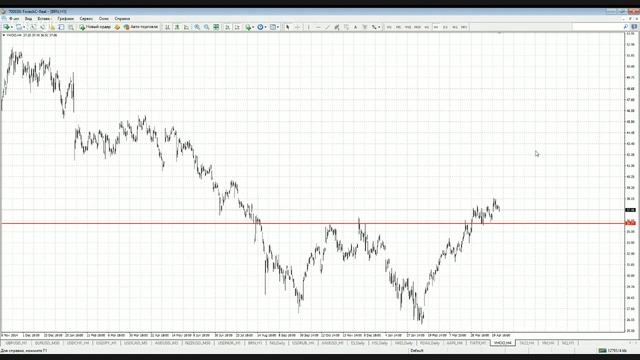Select the Text tool

point(356,27)
